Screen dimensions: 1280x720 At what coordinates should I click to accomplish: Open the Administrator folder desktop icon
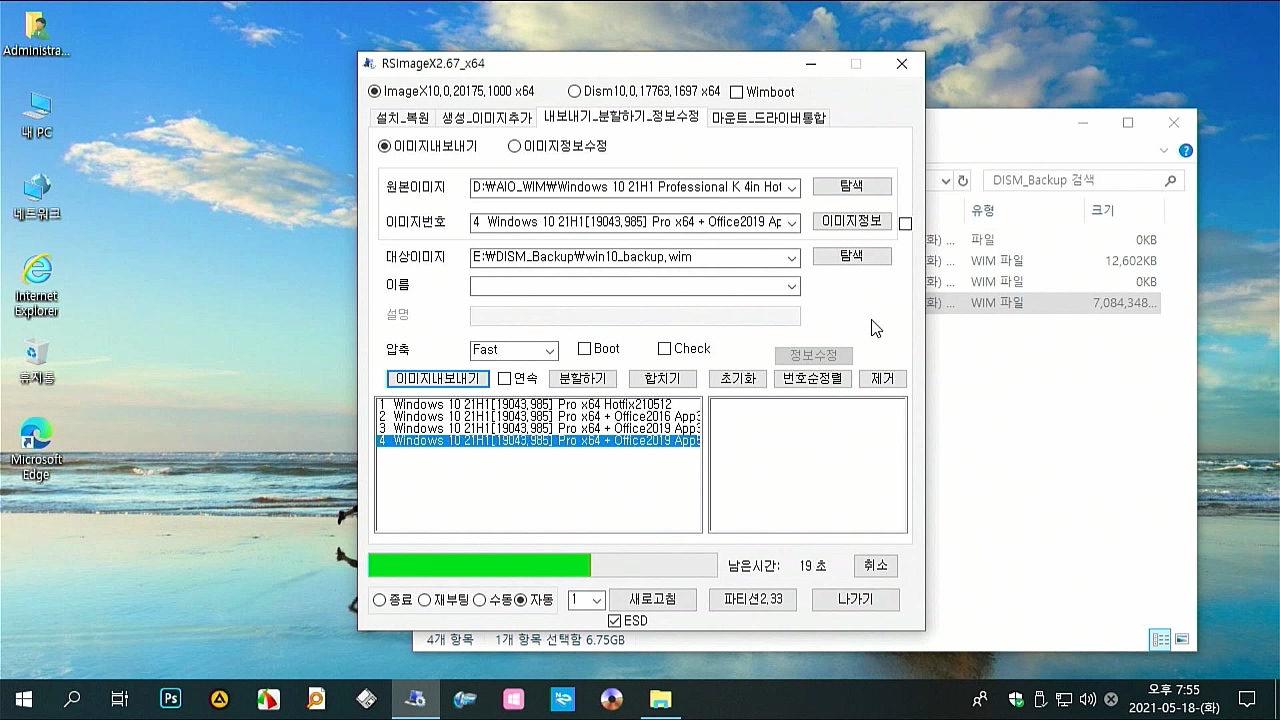[x=36, y=34]
